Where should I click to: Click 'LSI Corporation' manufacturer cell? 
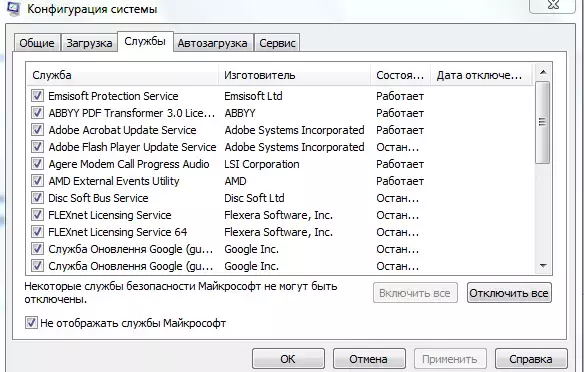261,164
